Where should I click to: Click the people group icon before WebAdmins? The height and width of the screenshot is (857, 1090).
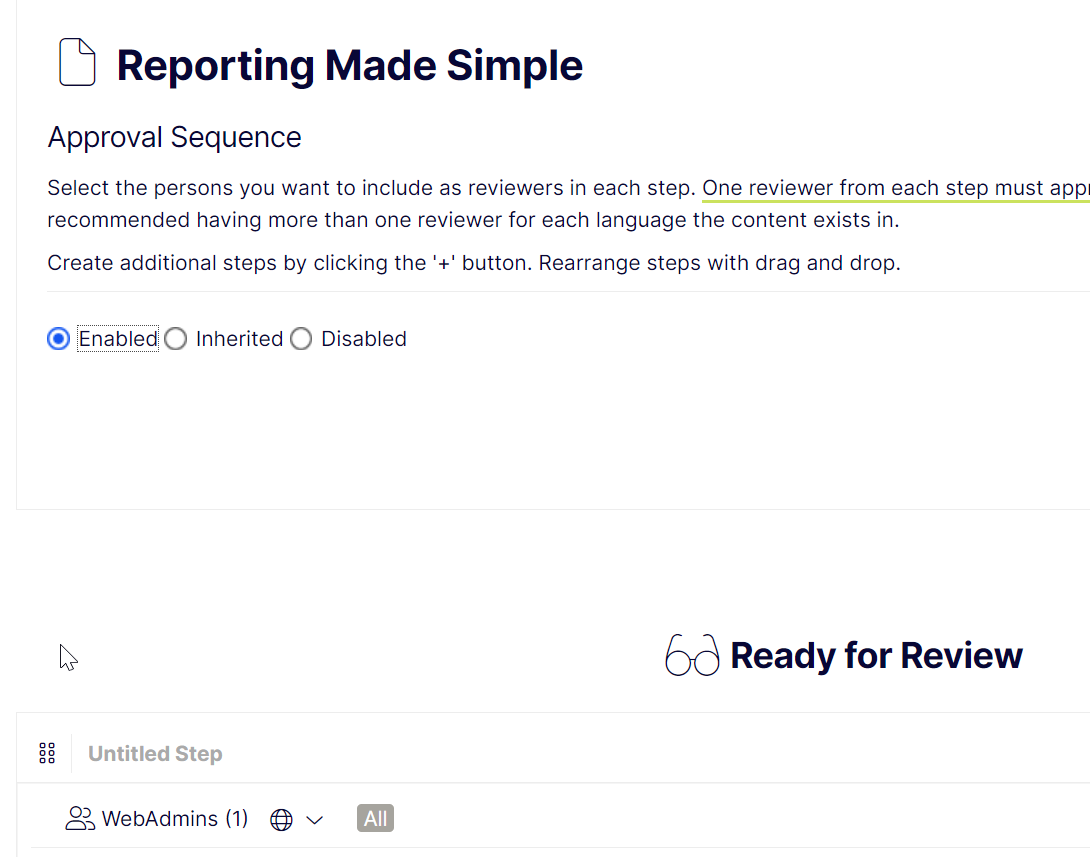point(79,819)
